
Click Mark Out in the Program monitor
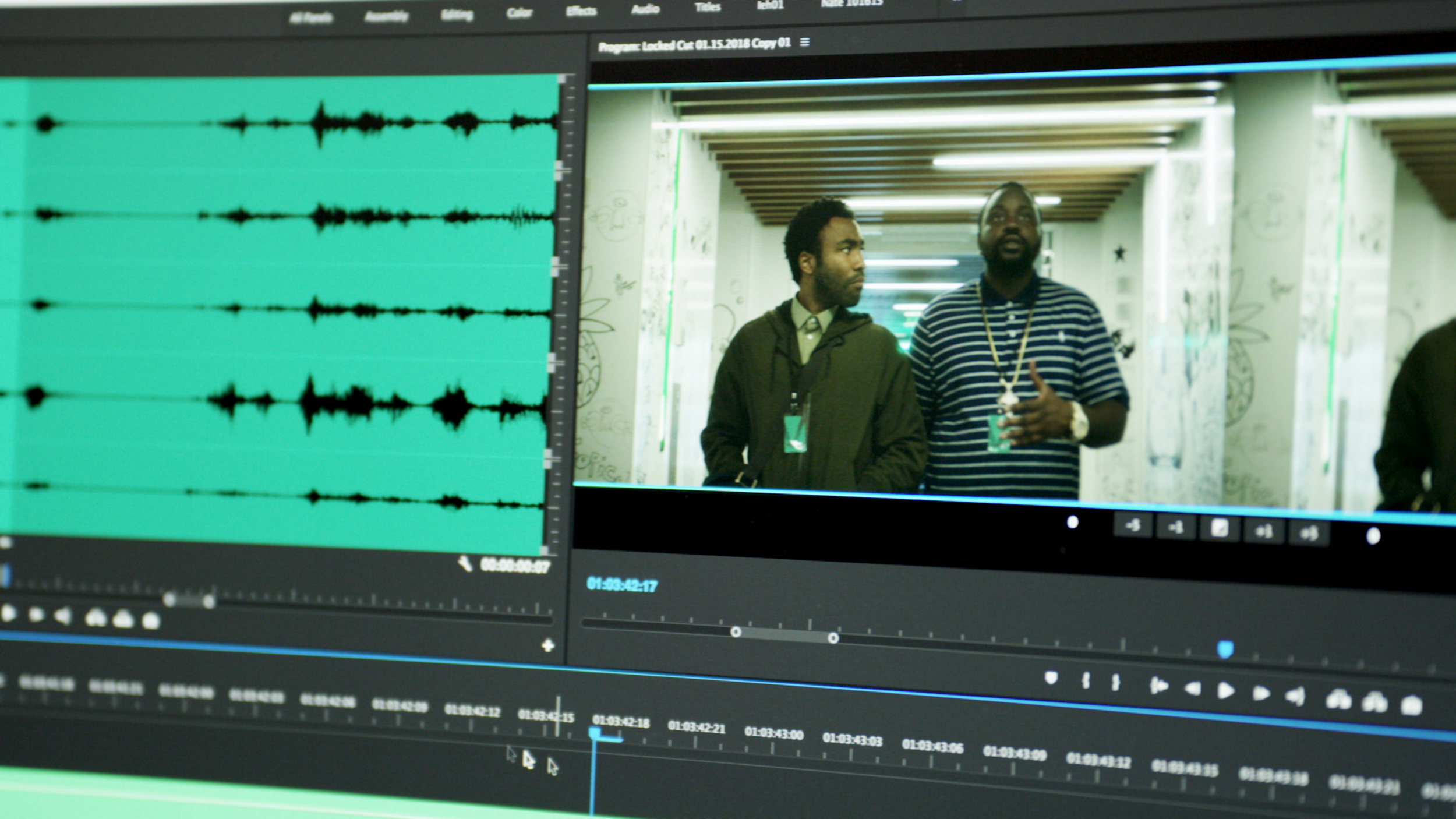(x=1115, y=682)
